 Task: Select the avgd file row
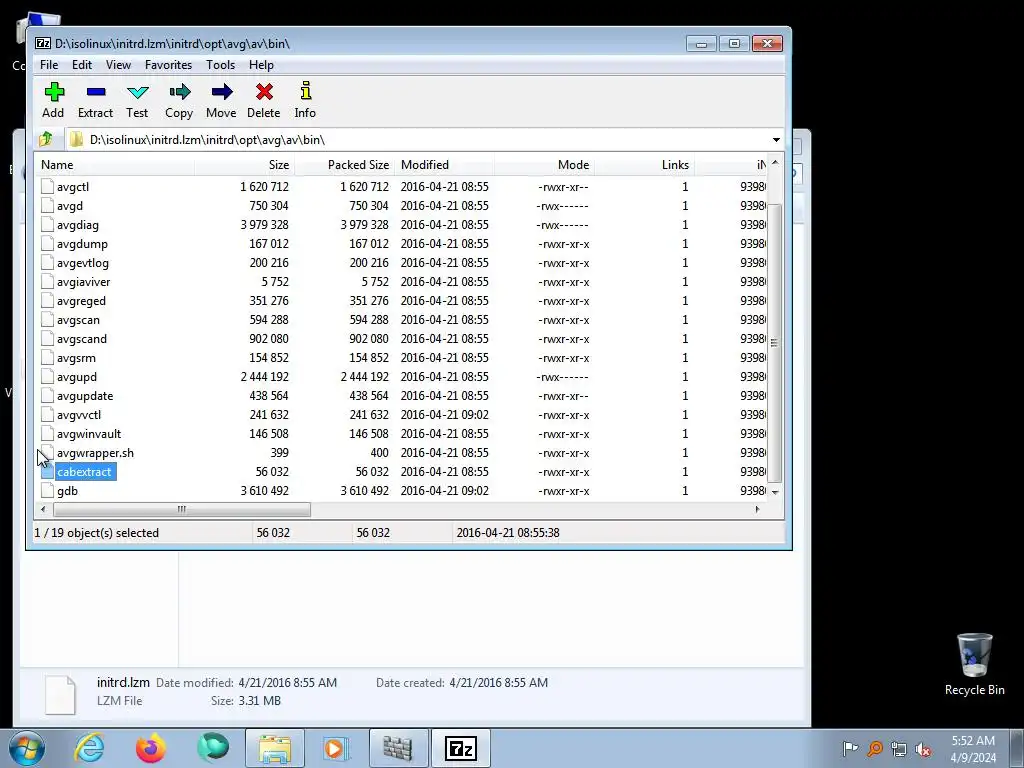pyautogui.click(x=402, y=206)
